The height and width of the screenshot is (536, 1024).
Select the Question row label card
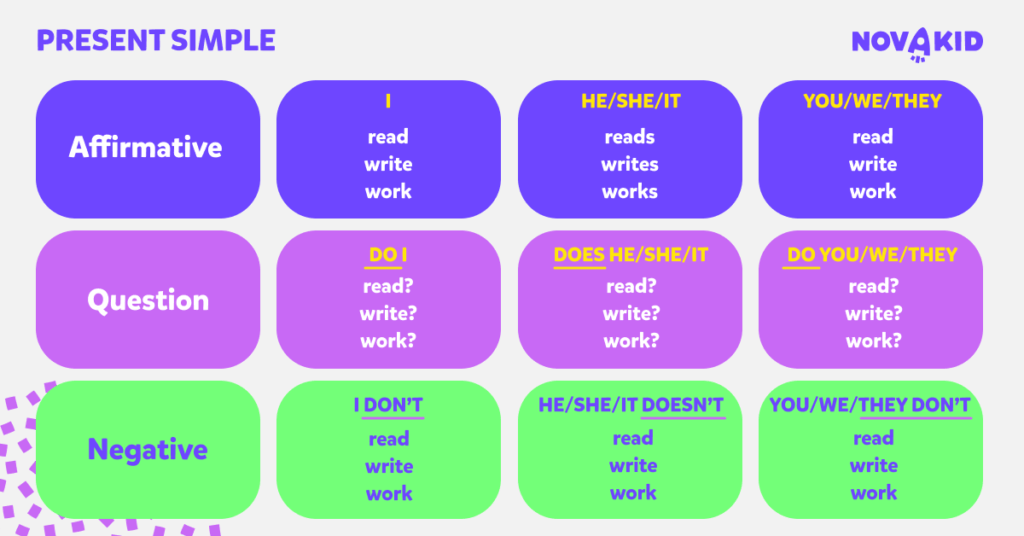coord(147,300)
